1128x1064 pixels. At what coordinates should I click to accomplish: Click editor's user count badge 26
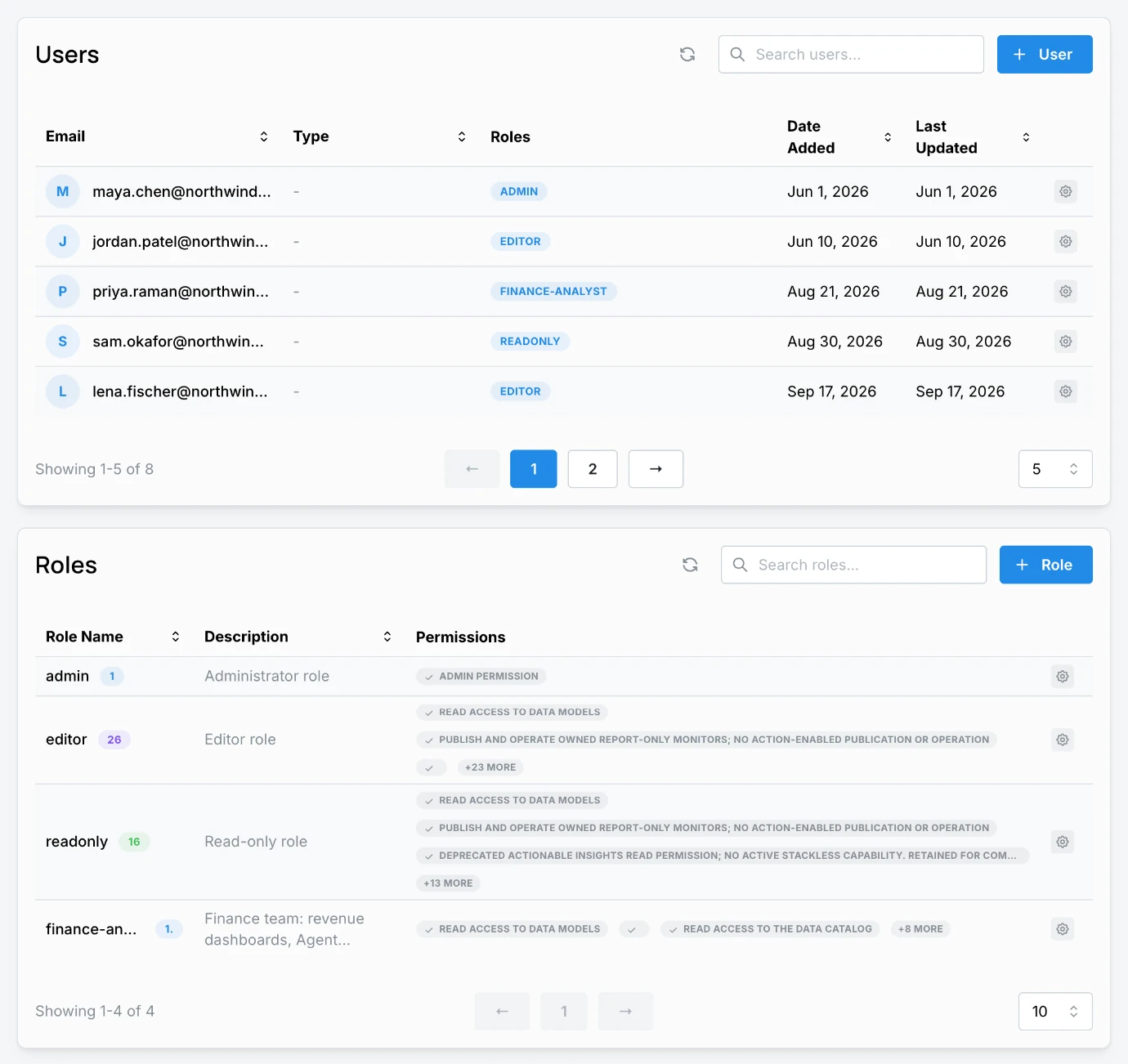point(114,740)
